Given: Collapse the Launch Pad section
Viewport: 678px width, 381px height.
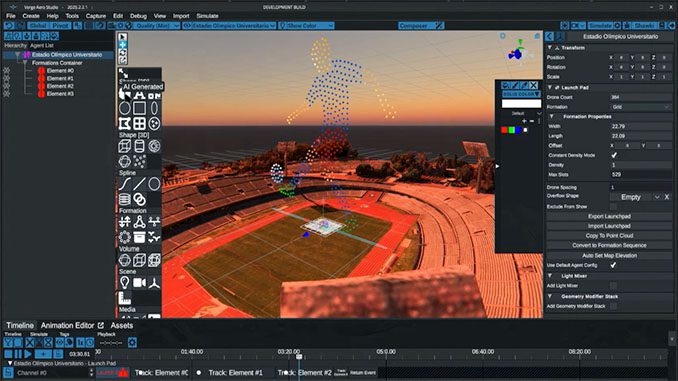Looking at the screenshot, I should pyautogui.click(x=550, y=87).
